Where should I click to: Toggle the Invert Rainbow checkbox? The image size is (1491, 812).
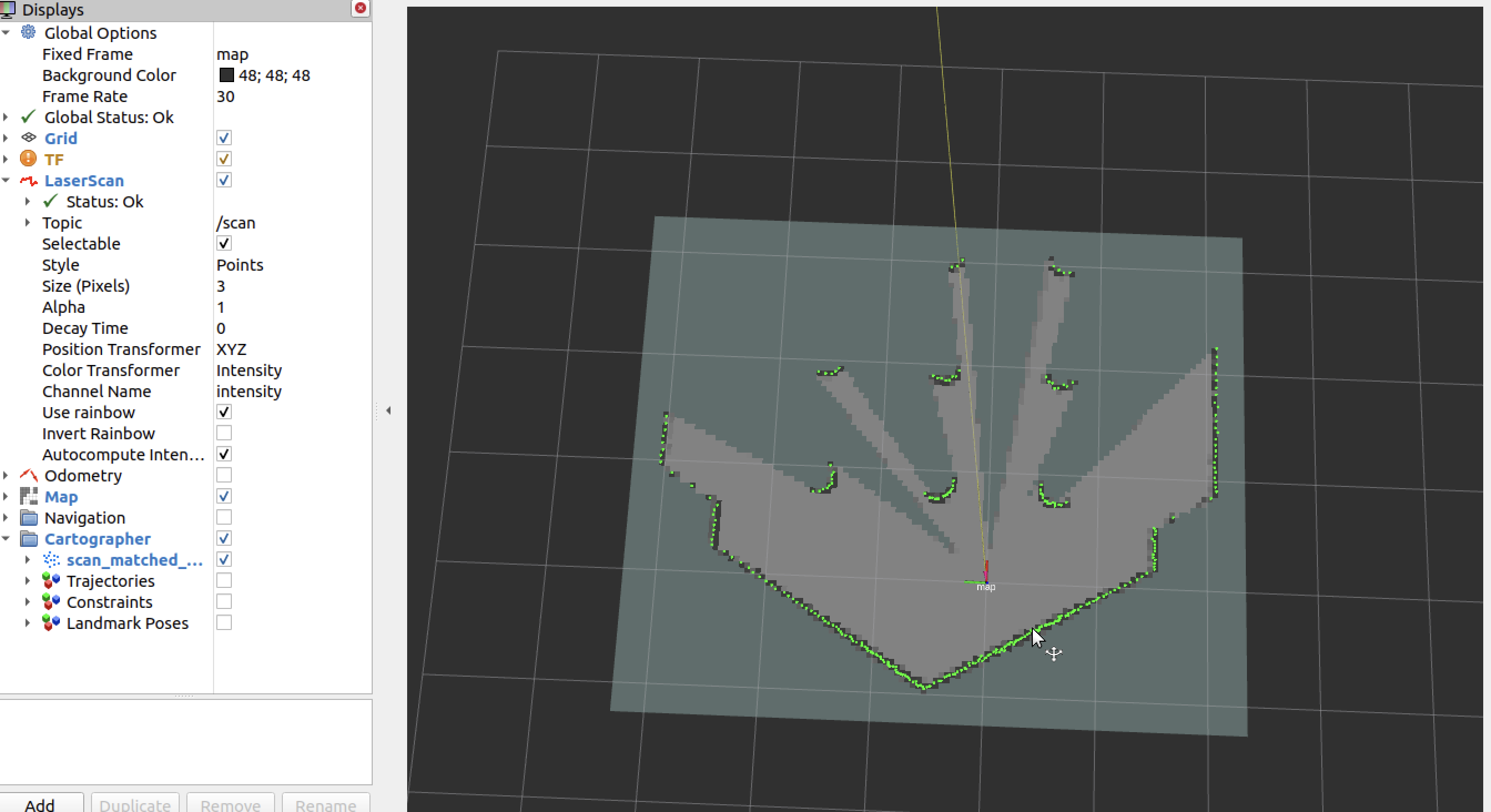point(224,433)
